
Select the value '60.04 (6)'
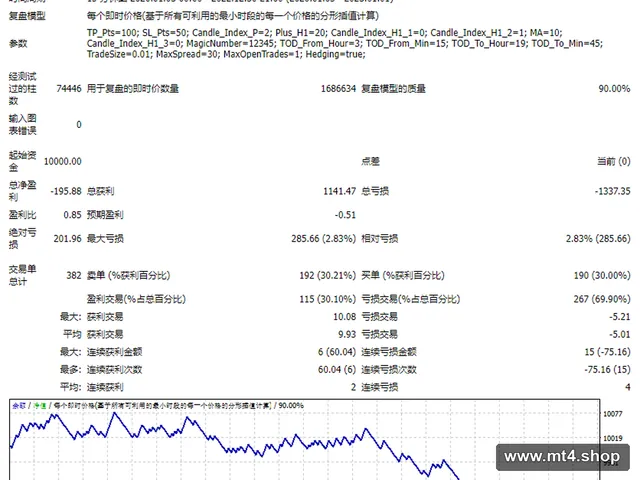click(337, 369)
